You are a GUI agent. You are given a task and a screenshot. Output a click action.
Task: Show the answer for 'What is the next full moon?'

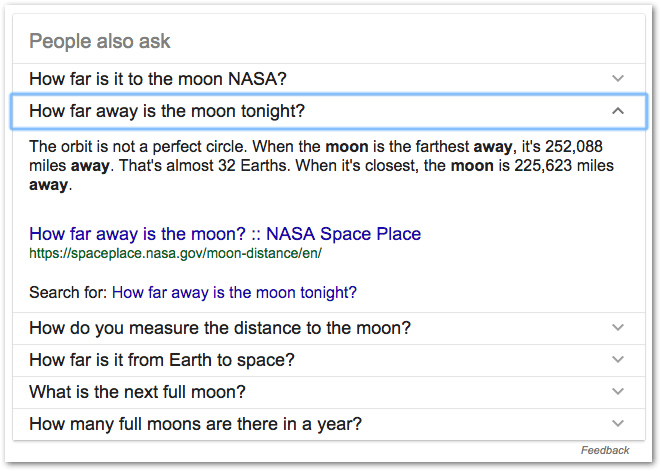point(138,392)
